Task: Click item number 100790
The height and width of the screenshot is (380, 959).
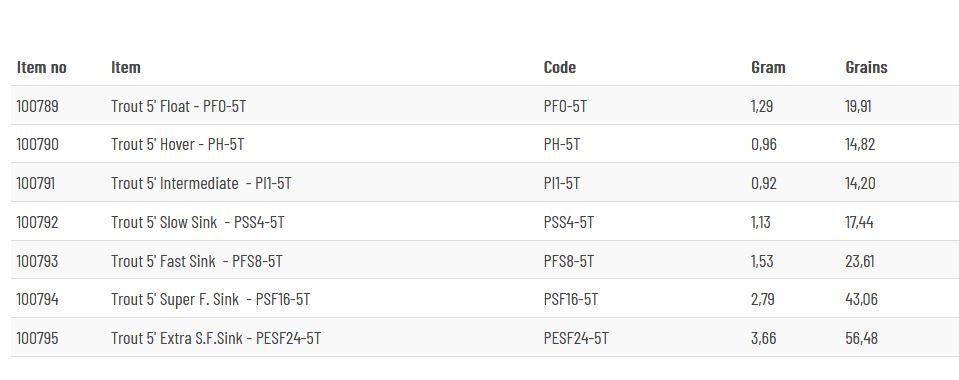Action: 37,144
